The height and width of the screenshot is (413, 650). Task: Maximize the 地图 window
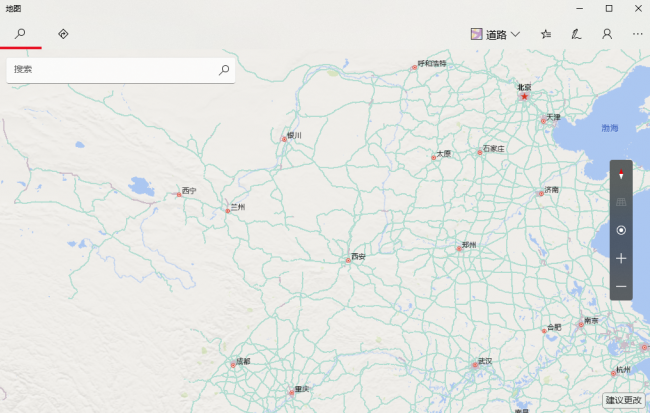click(609, 8)
